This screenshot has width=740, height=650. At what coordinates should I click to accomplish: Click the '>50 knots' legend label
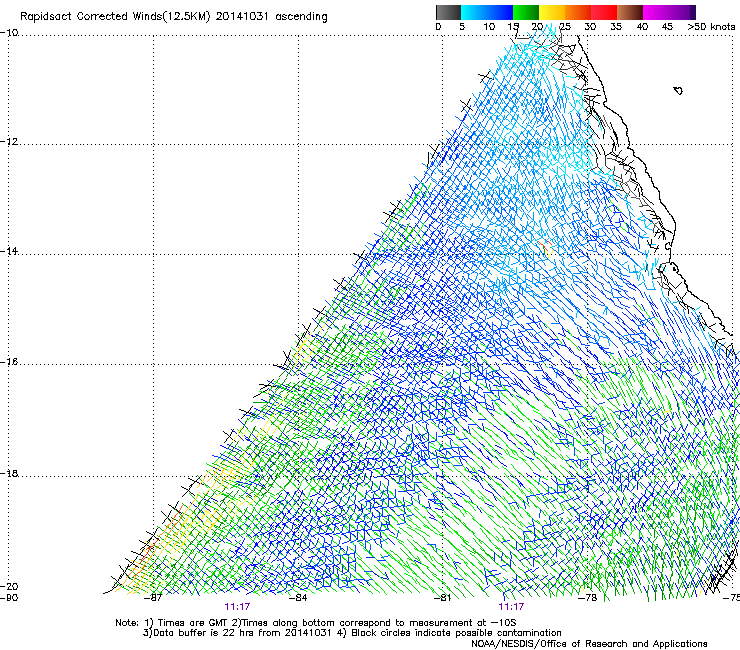click(x=711, y=27)
